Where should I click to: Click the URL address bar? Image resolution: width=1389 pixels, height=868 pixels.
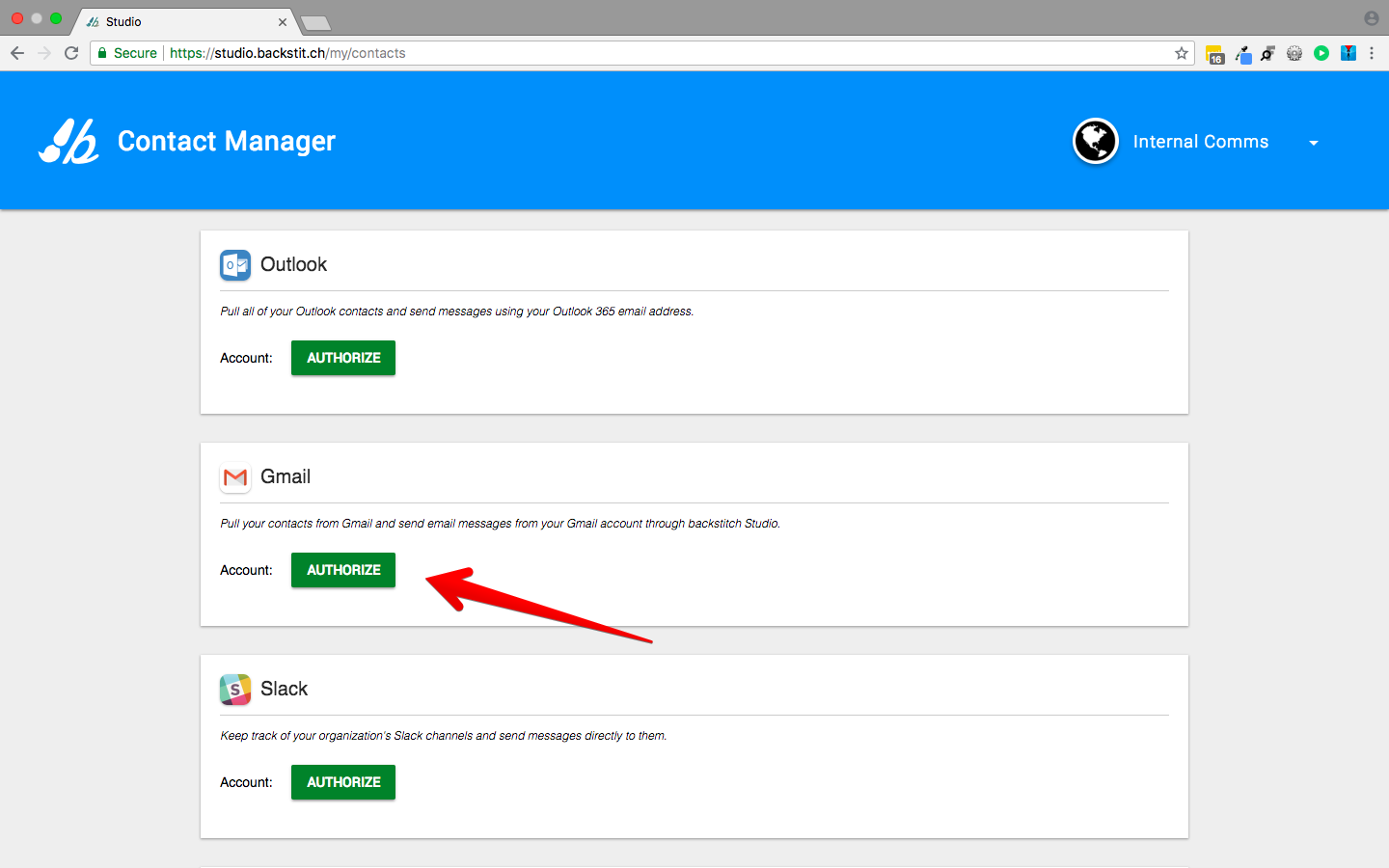pos(641,53)
